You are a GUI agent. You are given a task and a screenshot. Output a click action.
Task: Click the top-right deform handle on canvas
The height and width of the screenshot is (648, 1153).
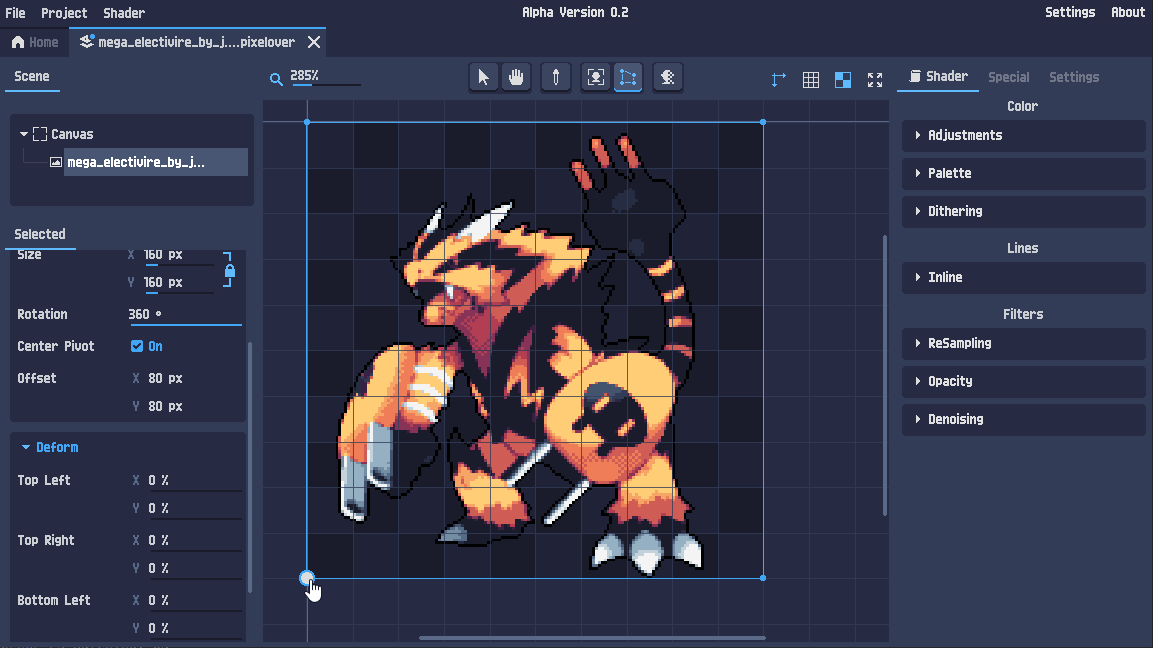click(763, 122)
